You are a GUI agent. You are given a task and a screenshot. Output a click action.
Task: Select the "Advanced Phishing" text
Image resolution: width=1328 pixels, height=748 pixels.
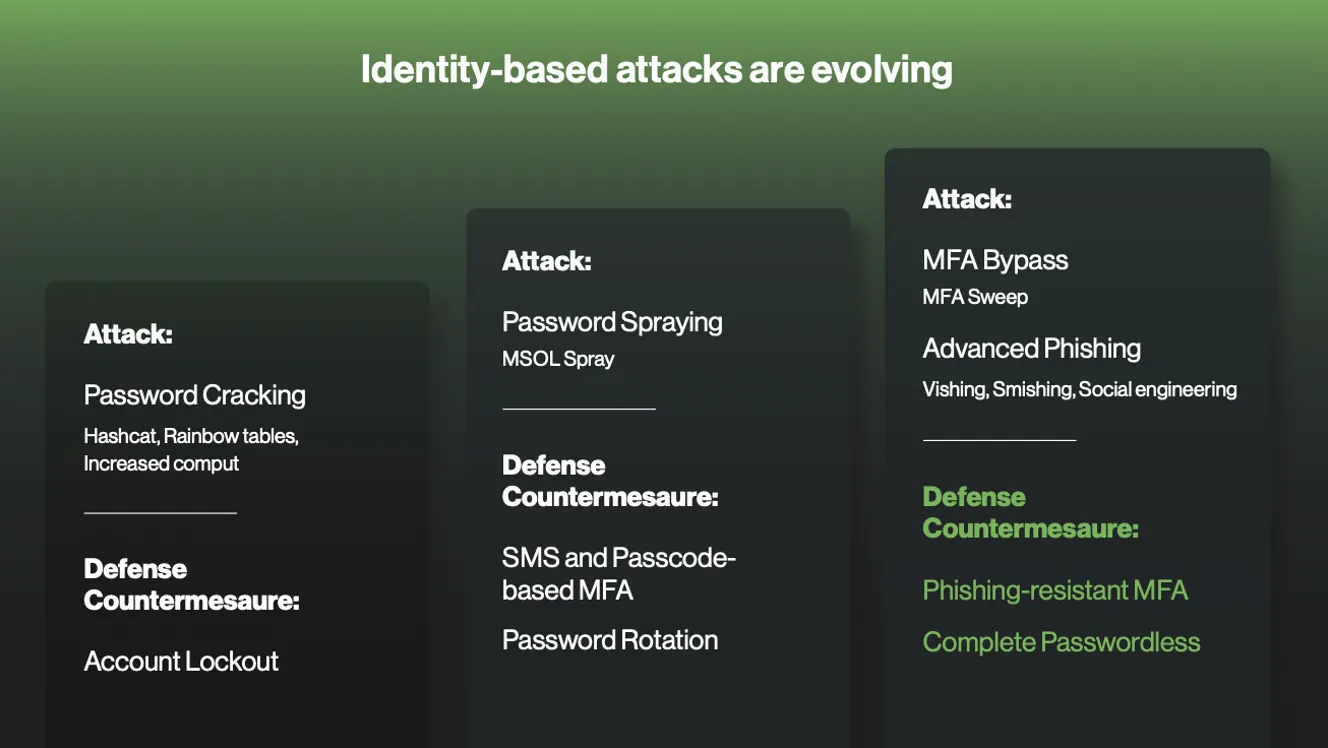(x=1031, y=348)
